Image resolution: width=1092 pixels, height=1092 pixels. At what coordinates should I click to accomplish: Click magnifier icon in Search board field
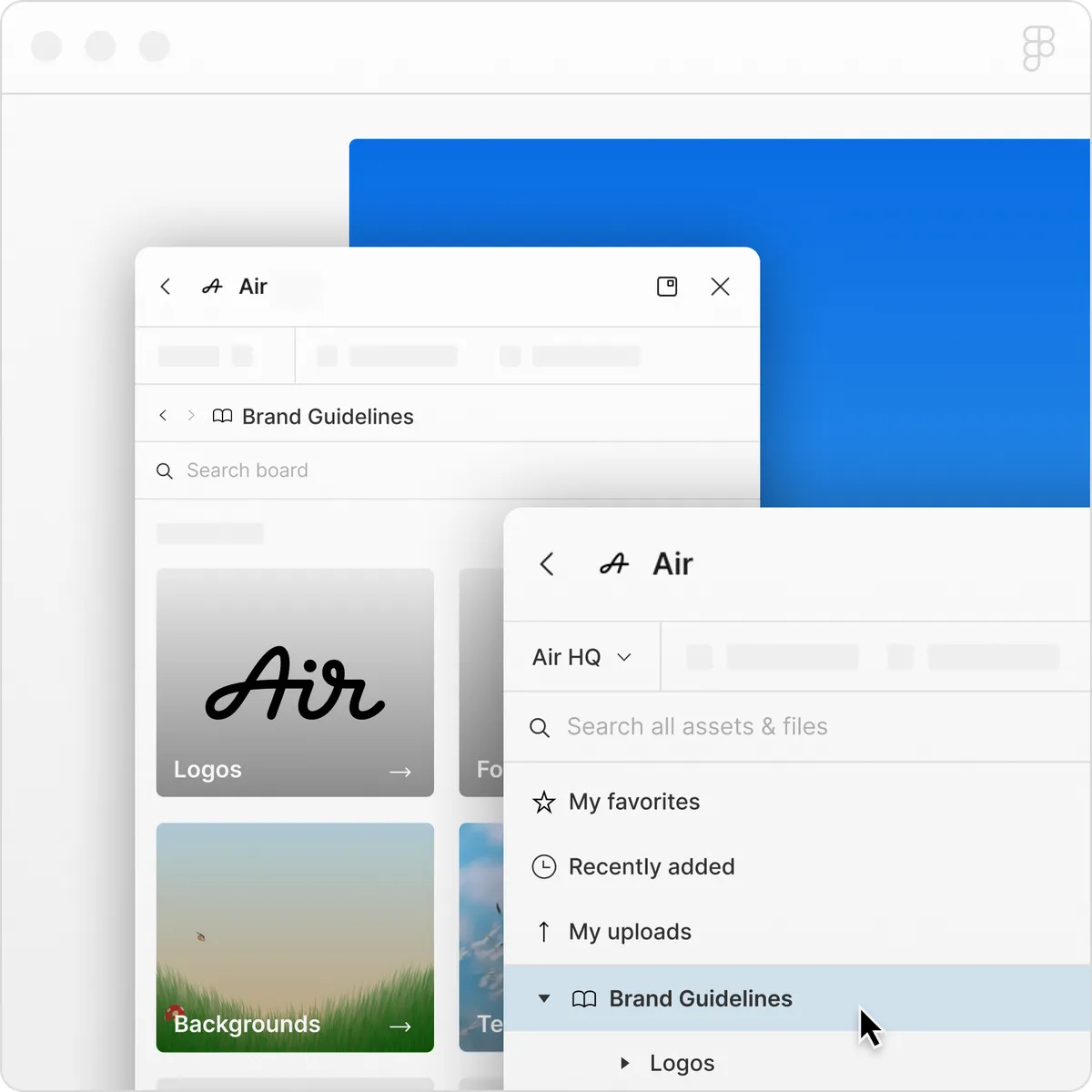pos(165,470)
